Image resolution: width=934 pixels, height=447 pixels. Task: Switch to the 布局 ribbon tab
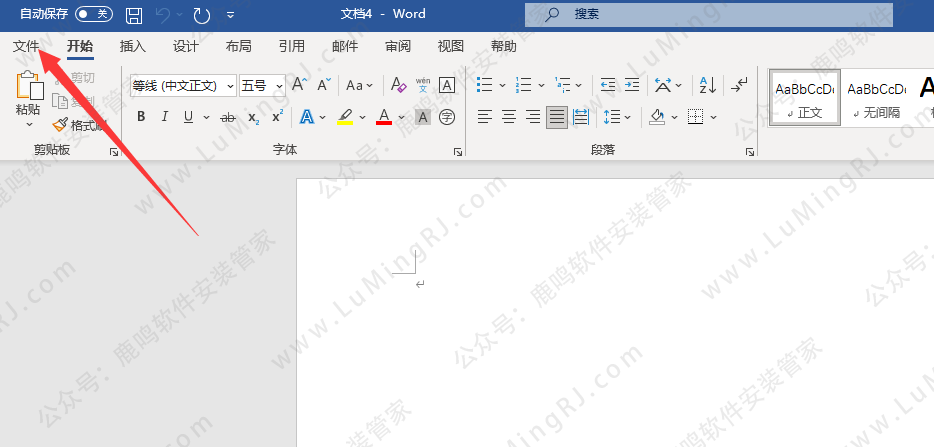coord(238,46)
